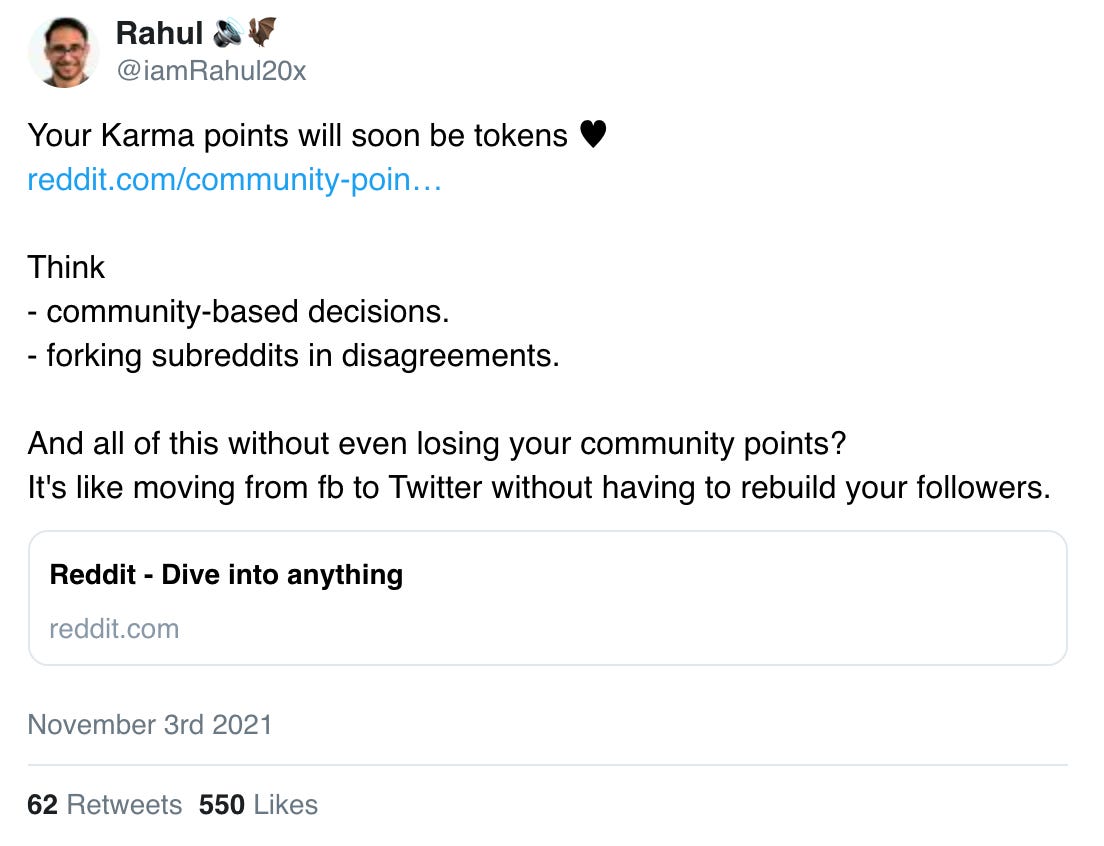Open Rahul's profile avatar photo
Viewport: 1104px width, 846px height.
[x=64, y=52]
